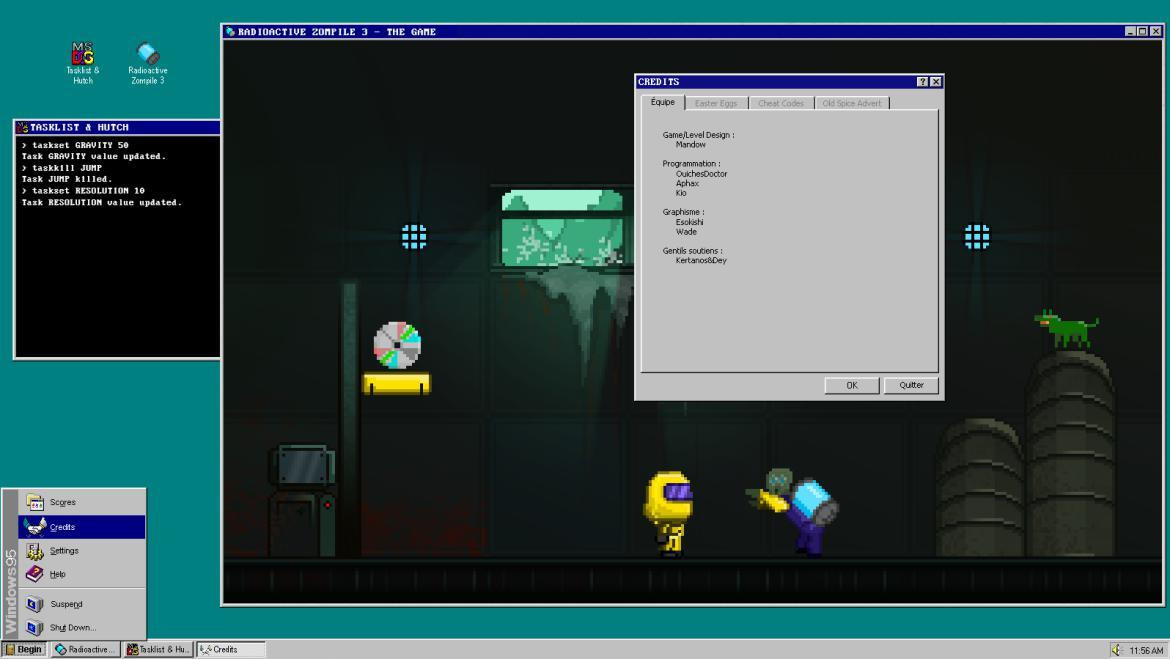1170x659 pixels.
Task: Click the speaker volume icon in system tray
Action: pos(1116,650)
